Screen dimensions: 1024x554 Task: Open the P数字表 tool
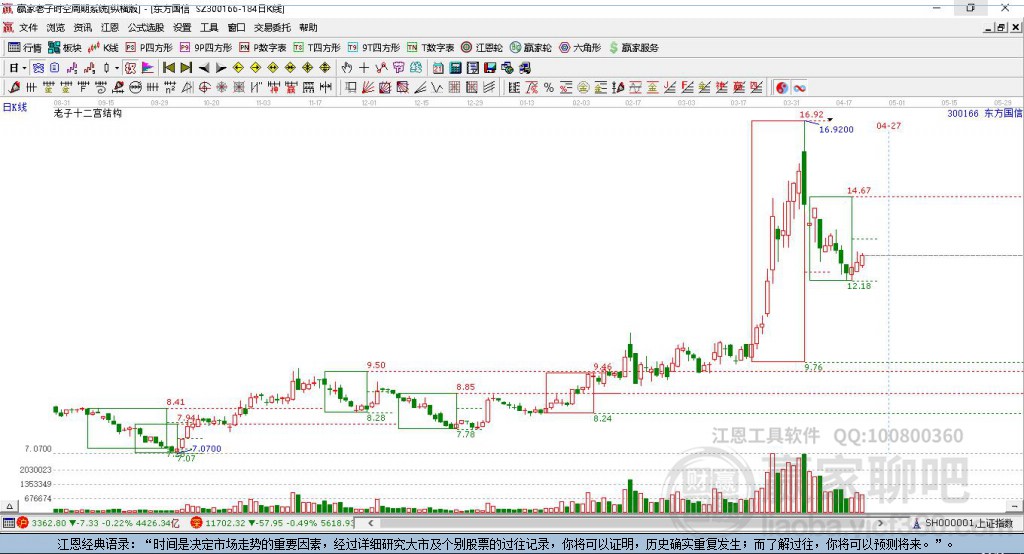pos(263,48)
